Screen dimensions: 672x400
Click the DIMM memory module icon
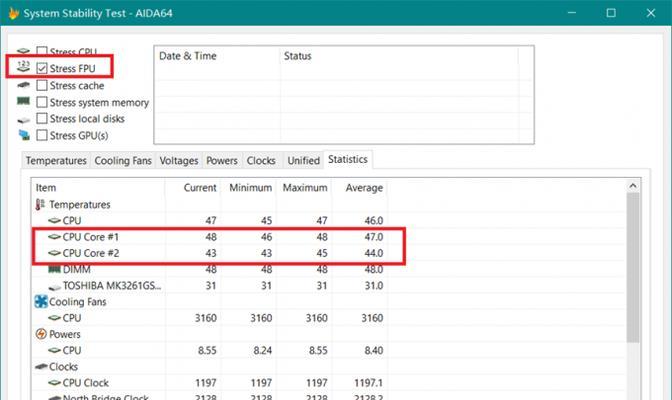coord(54,269)
